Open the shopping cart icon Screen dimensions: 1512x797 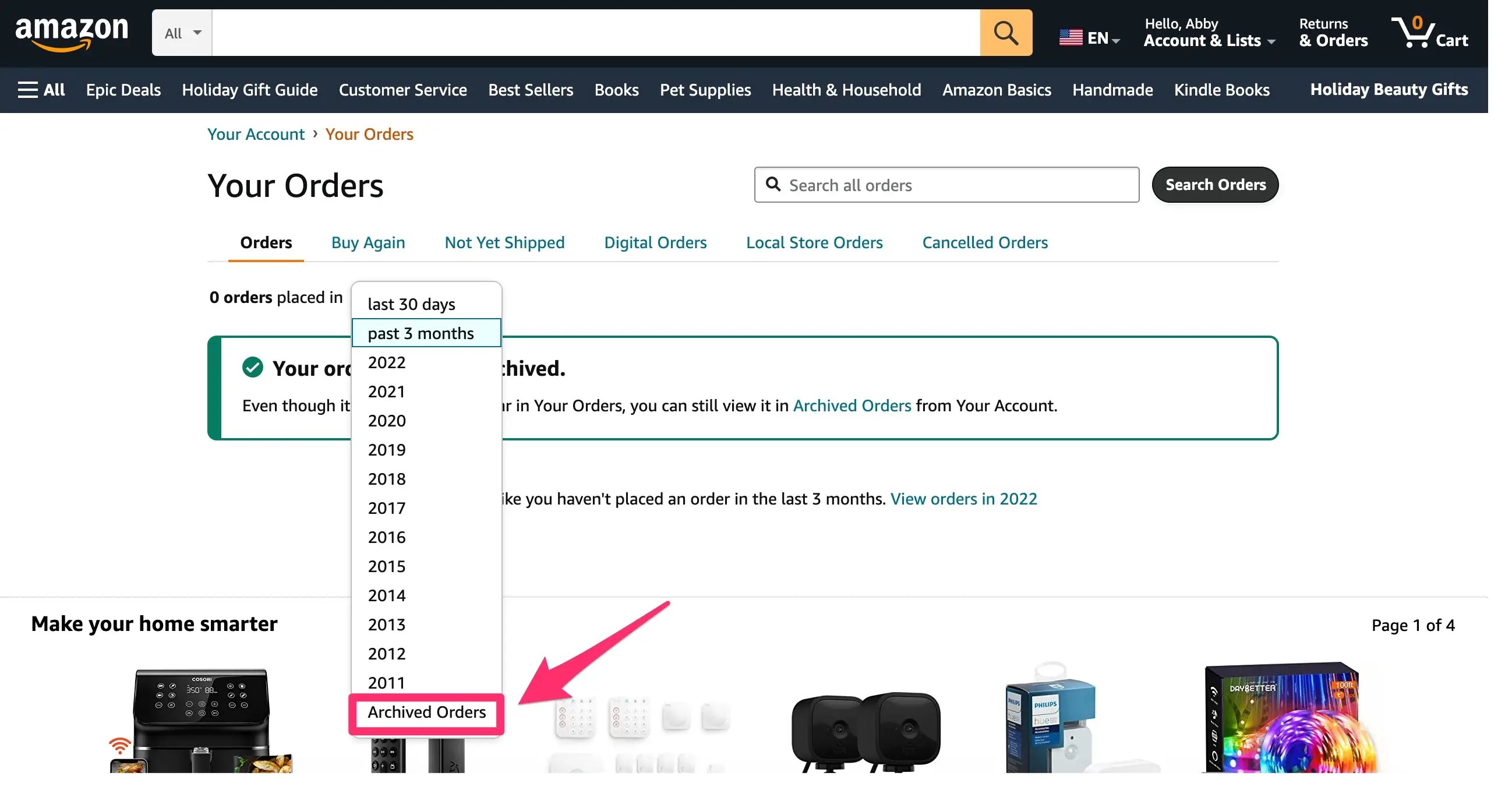(1412, 33)
